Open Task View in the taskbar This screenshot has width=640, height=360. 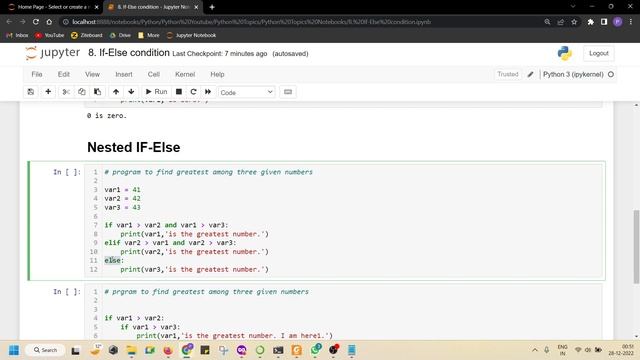coord(76,350)
